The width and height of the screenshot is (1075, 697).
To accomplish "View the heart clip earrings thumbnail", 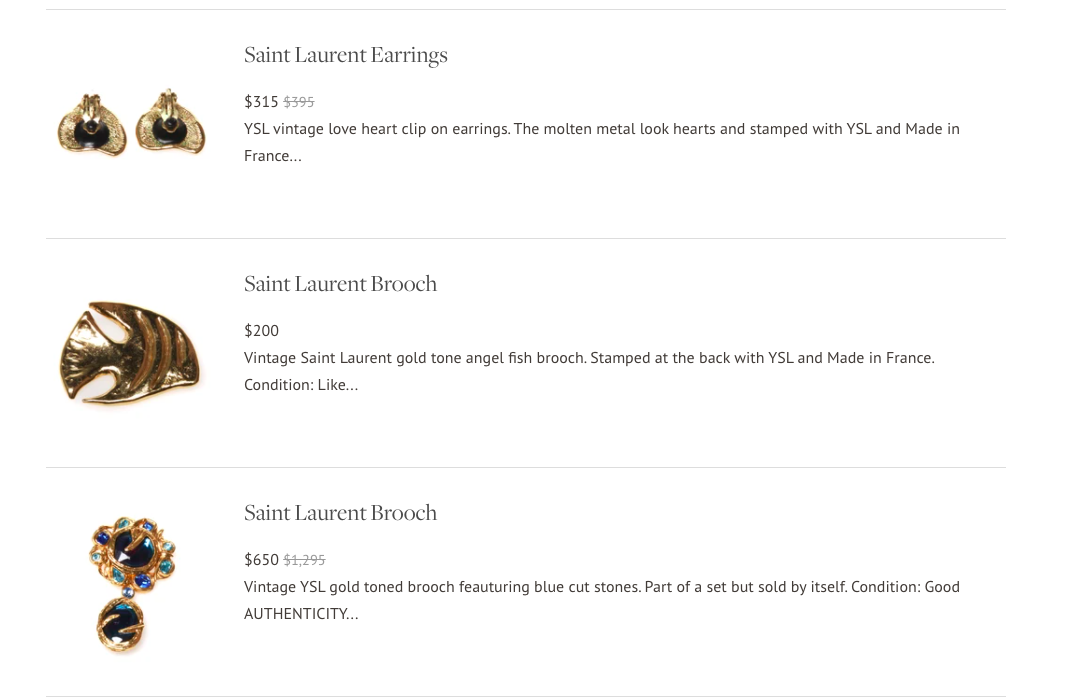I will pyautogui.click(x=131, y=123).
